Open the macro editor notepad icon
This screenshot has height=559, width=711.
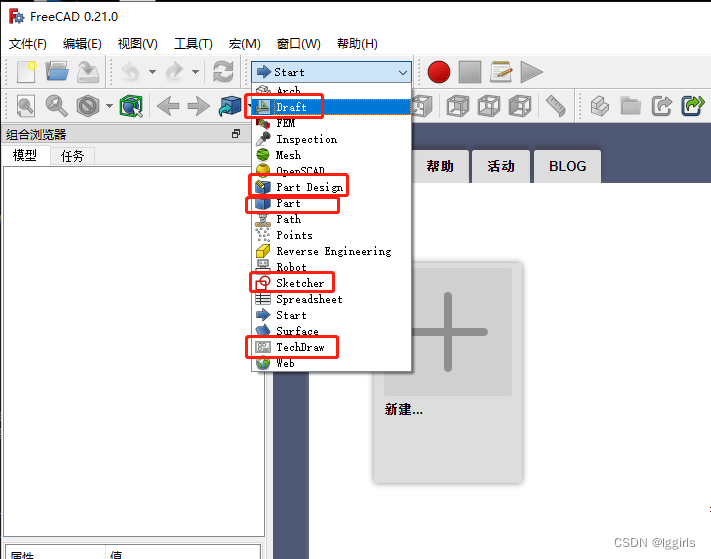tap(501, 72)
